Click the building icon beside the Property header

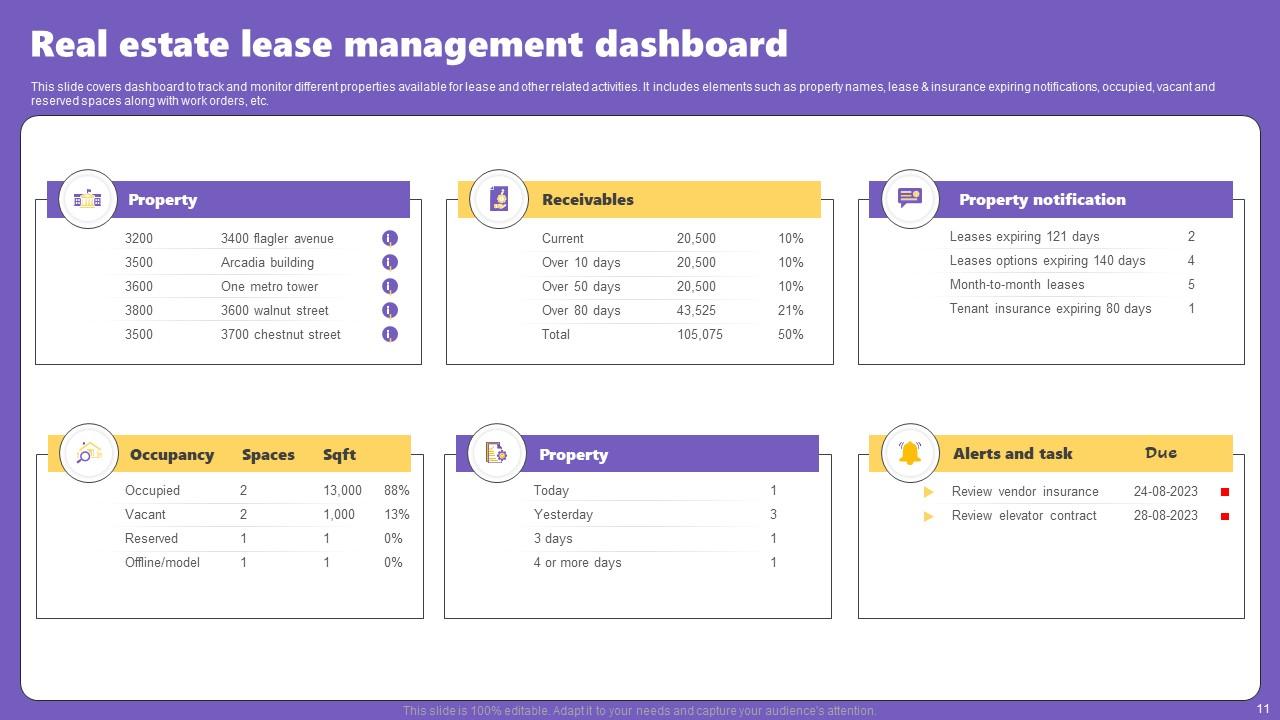click(88, 199)
